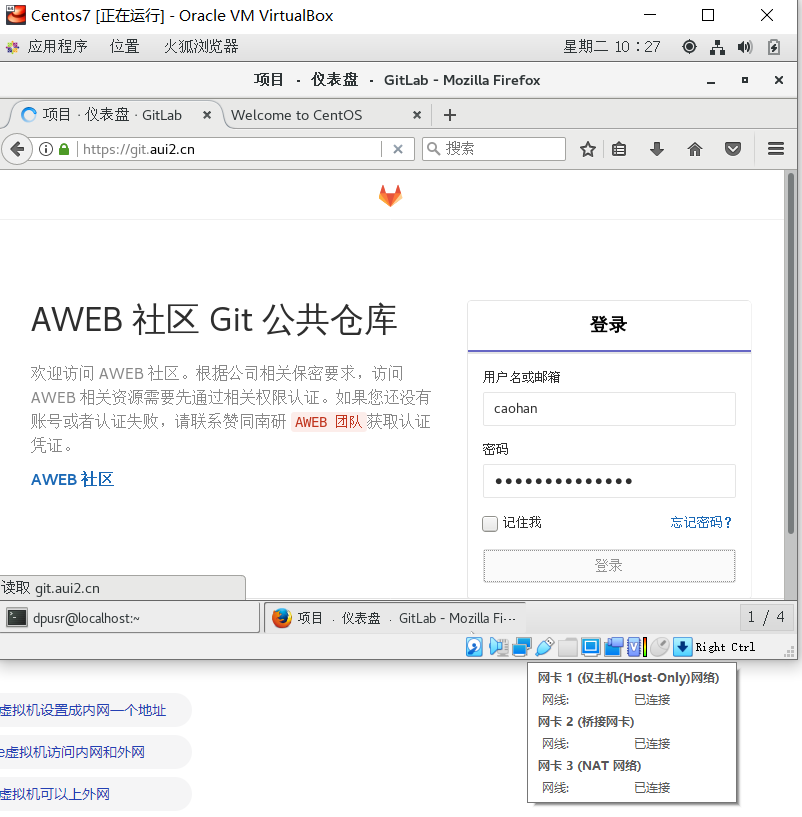Click VirtualBox keyboard capture arrow icon
The height and width of the screenshot is (817, 802).
(682, 647)
